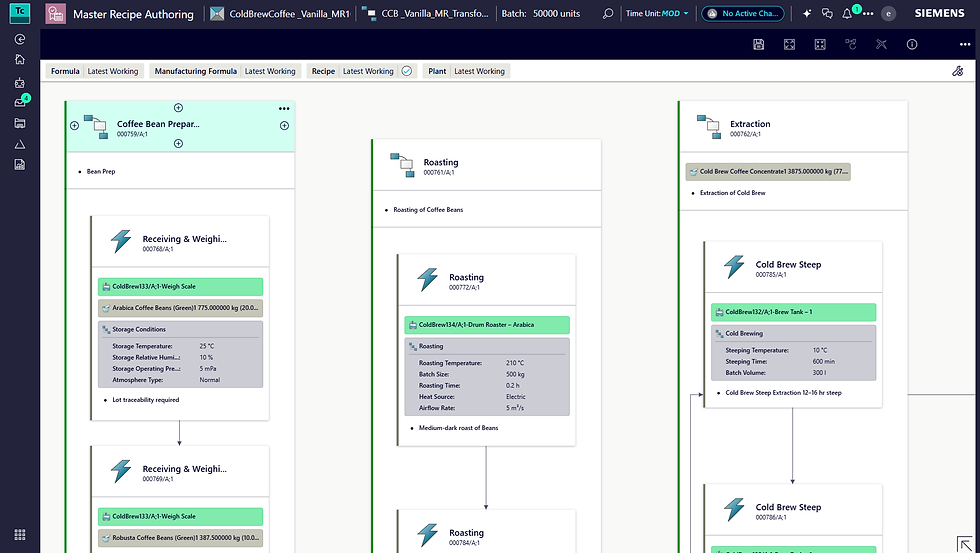Open the ColdBrewCoffee_Vanilla_MR1 header item
980x553 pixels.
coord(281,13)
